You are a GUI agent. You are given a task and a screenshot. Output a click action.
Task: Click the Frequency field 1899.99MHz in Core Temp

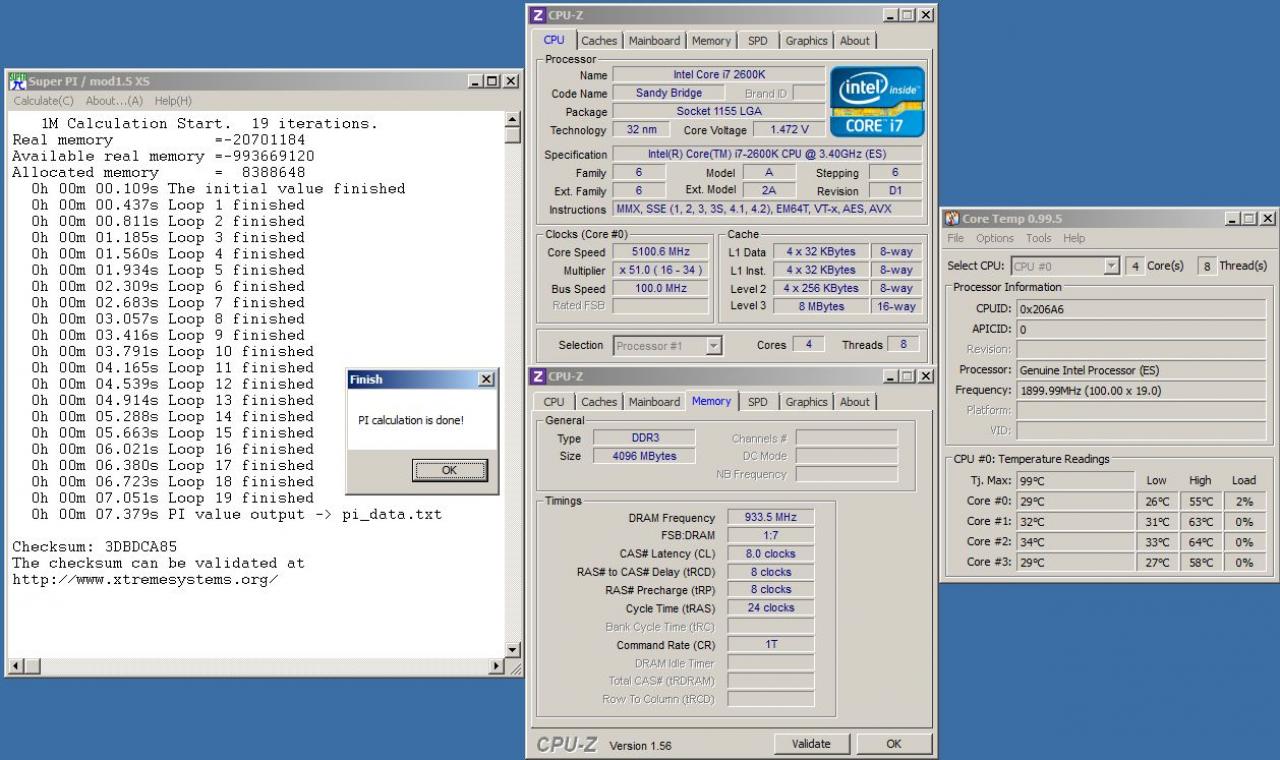(1141, 390)
